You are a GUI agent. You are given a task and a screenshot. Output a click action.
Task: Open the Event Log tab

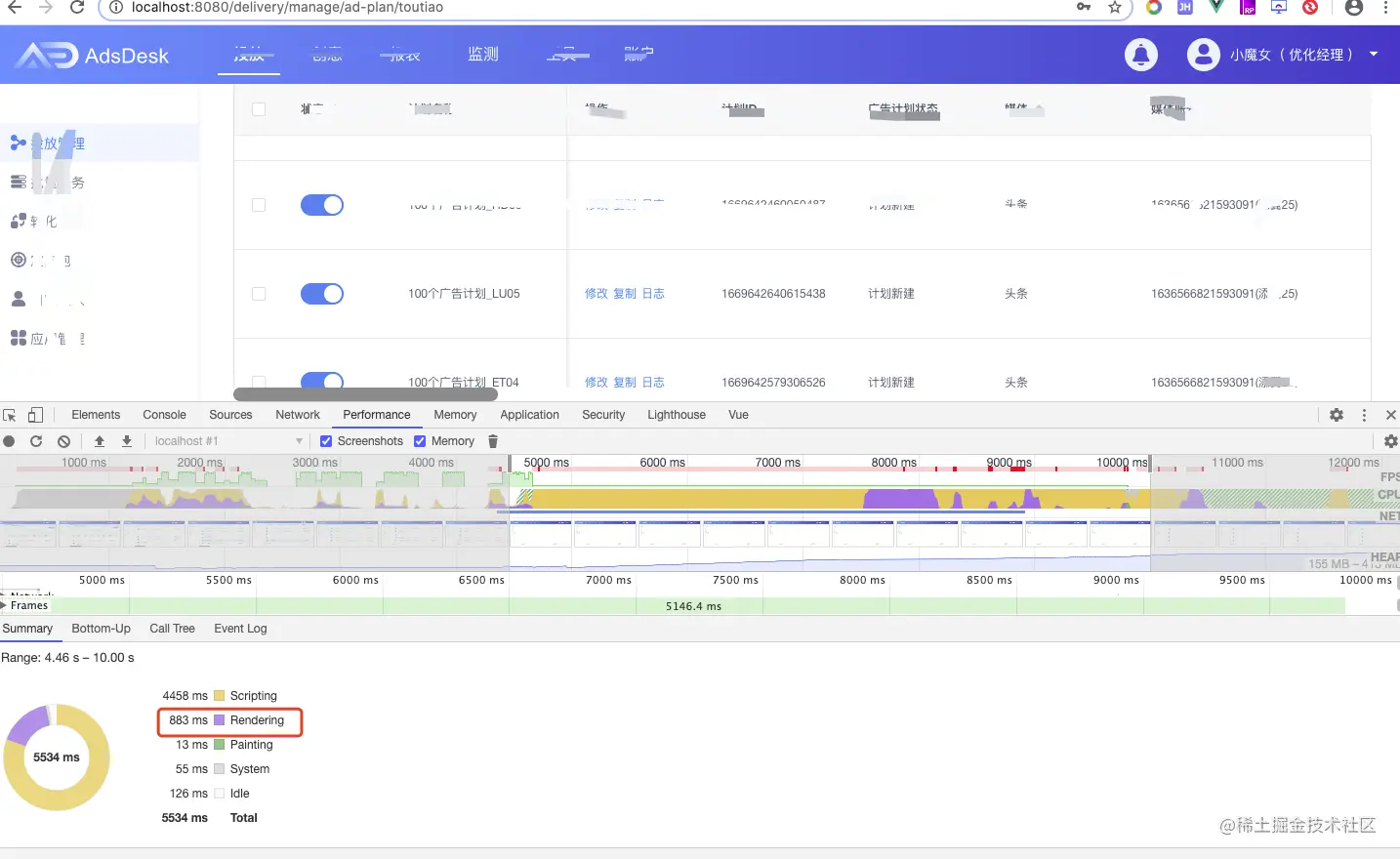(240, 629)
